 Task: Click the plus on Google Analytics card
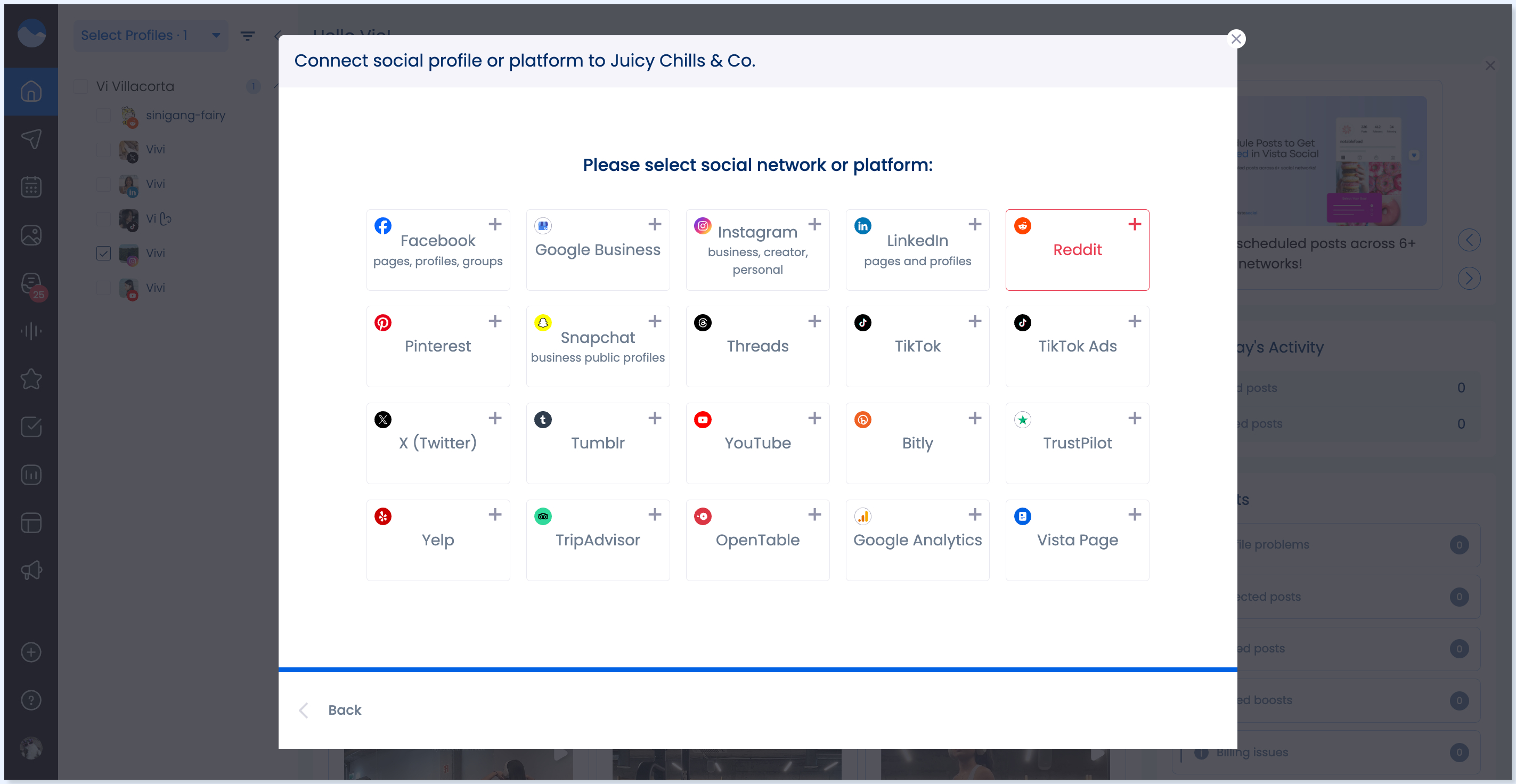pos(975,515)
